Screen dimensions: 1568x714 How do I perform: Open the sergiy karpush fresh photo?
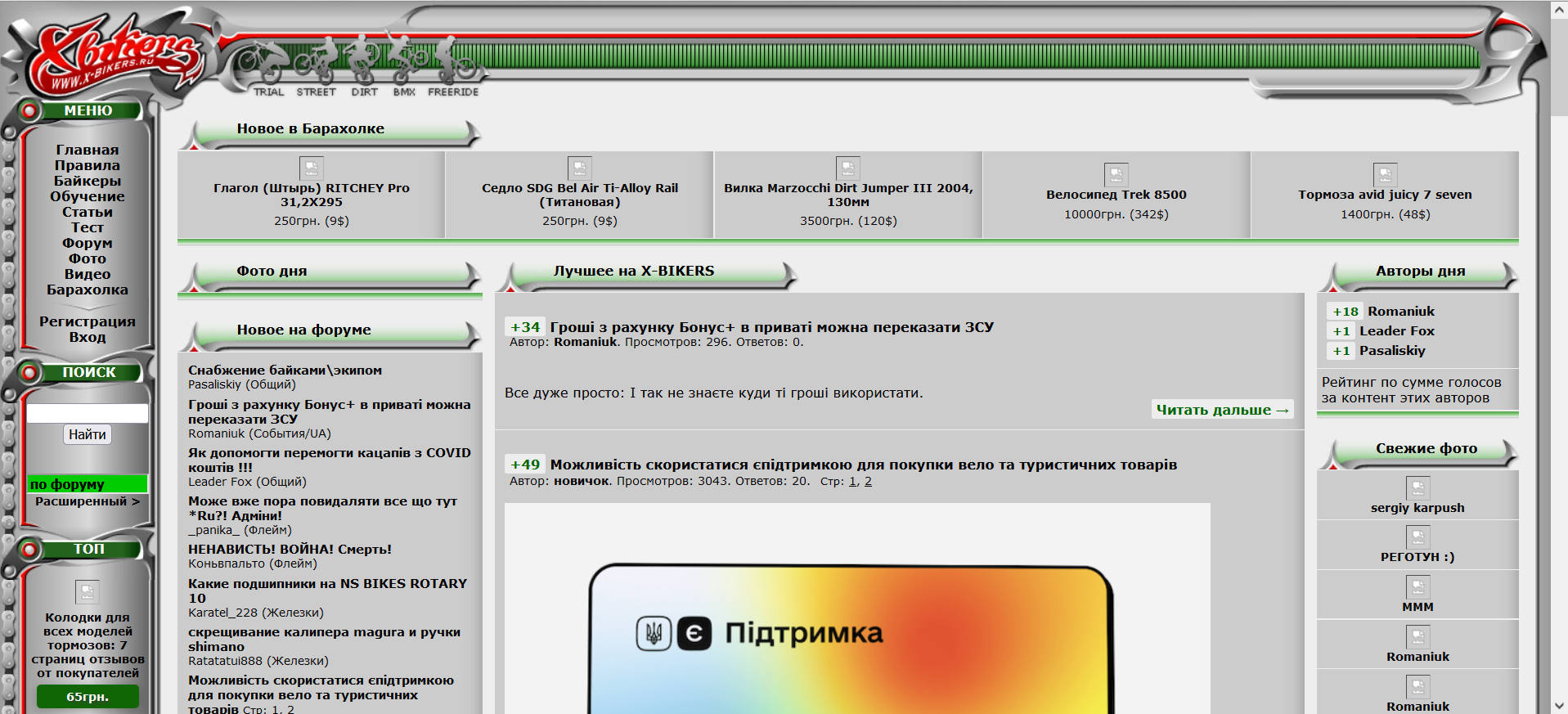pyautogui.click(x=1418, y=488)
